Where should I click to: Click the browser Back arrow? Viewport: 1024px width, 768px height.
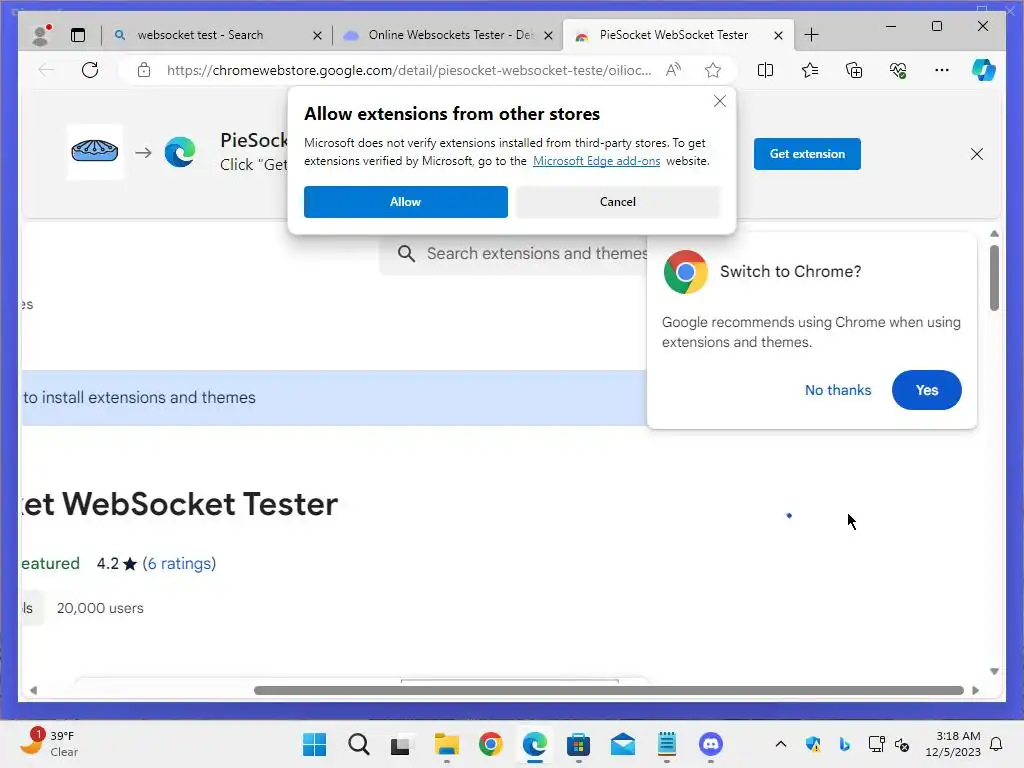[46, 70]
